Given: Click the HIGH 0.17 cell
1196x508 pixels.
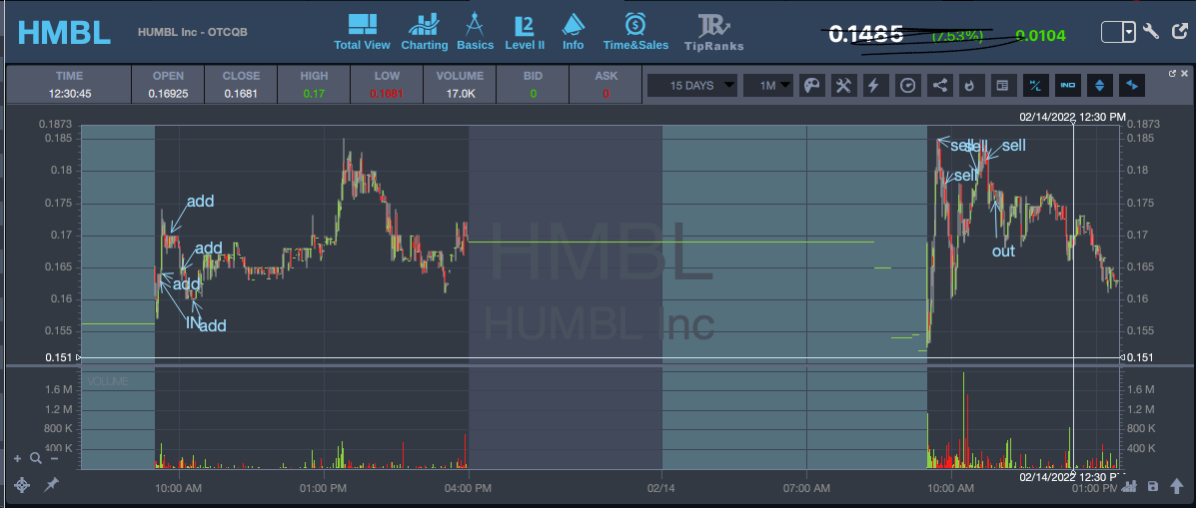Looking at the screenshot, I should coord(313,85).
